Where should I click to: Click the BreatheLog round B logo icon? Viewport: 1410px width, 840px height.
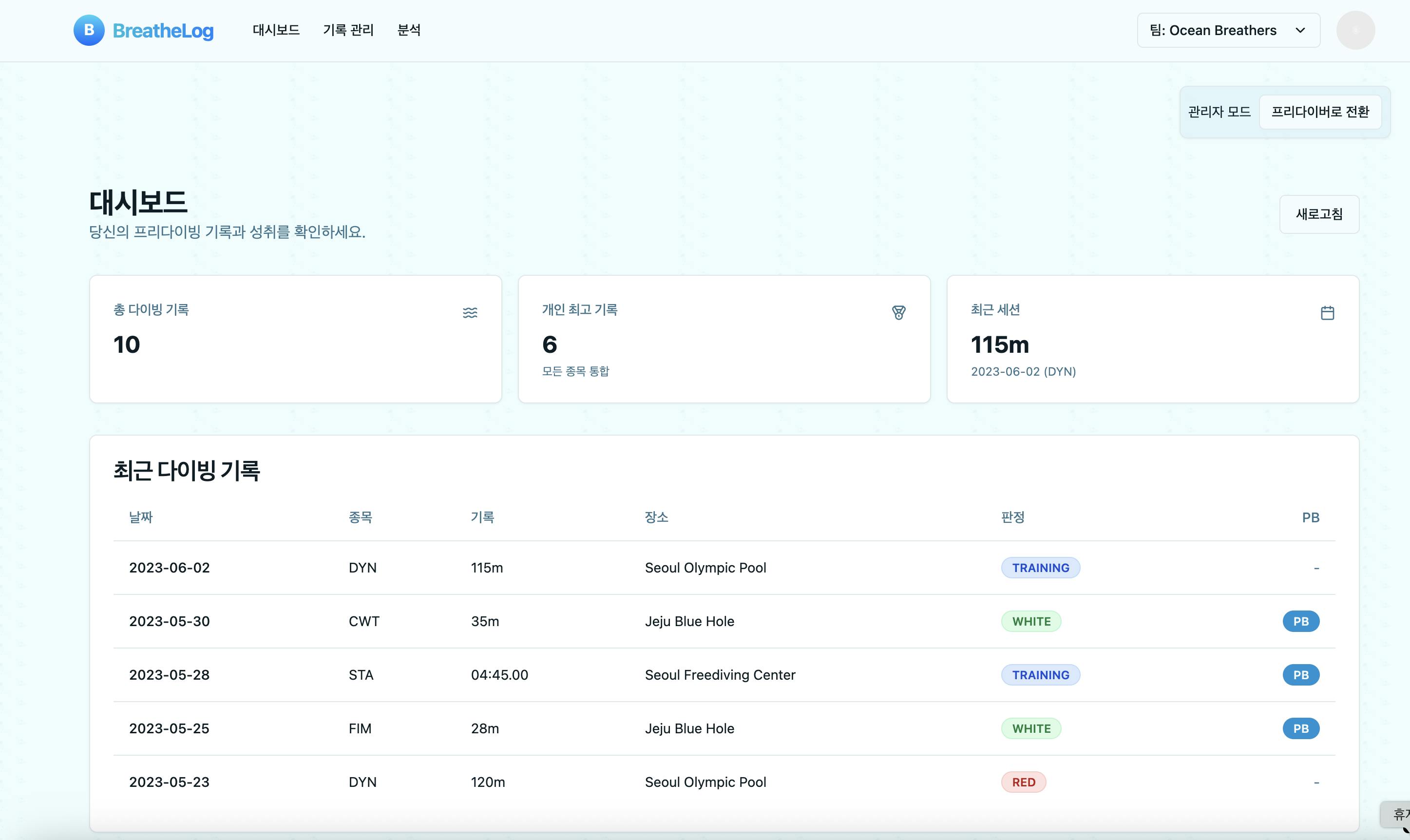[x=89, y=30]
